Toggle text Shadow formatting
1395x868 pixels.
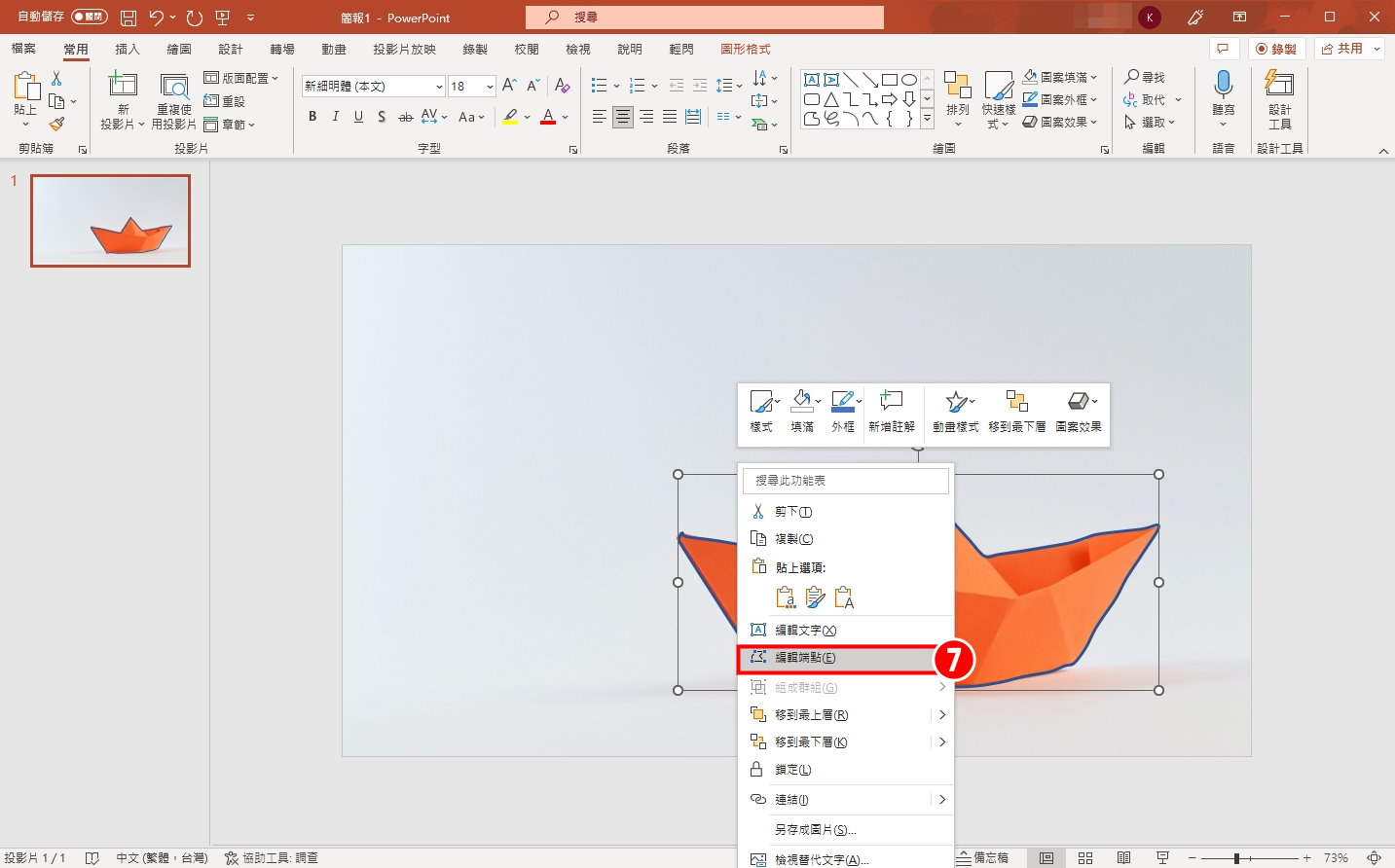[382, 117]
